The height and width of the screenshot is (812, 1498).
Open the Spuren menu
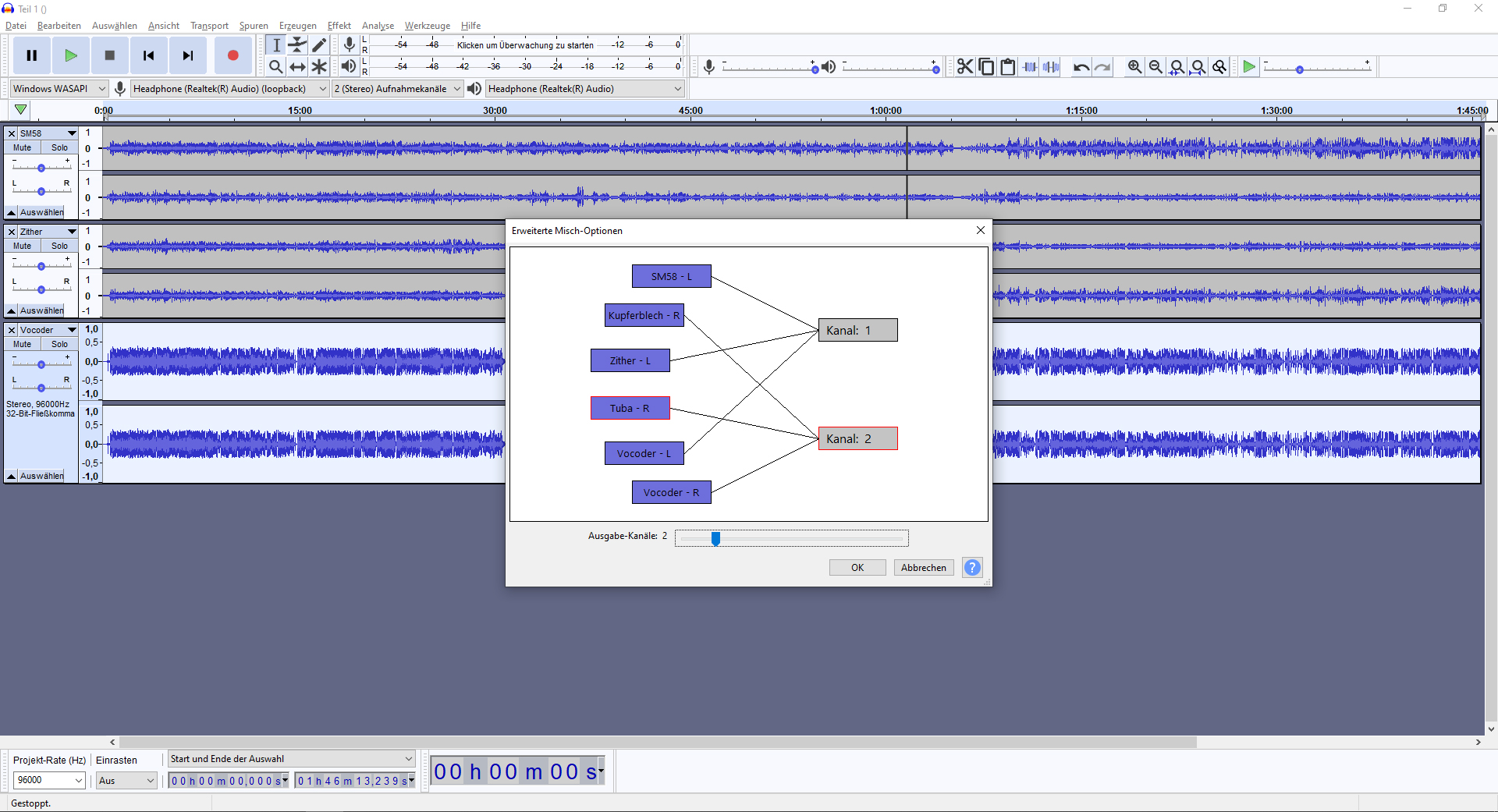[254, 26]
